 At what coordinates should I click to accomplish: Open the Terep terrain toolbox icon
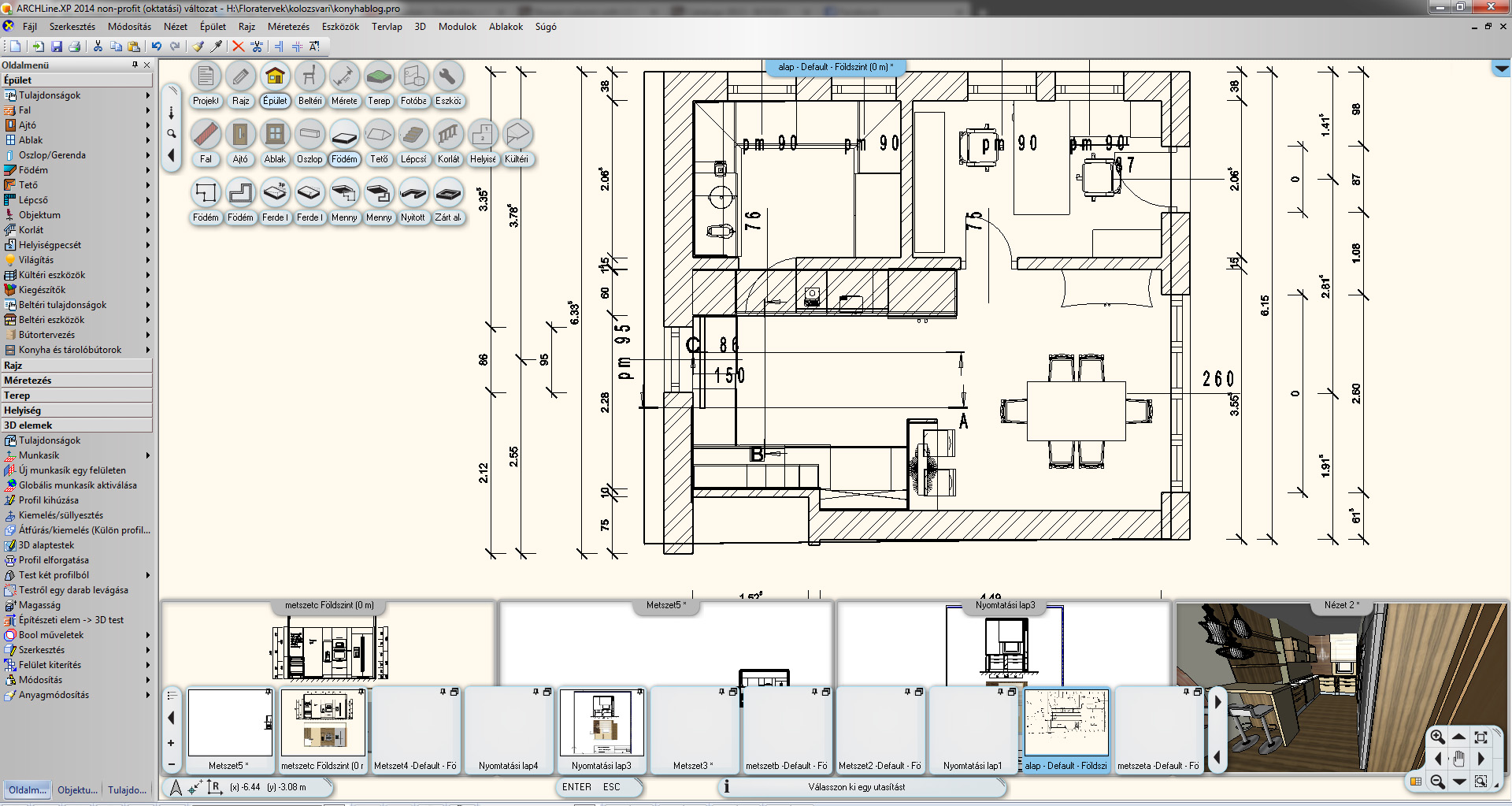[x=379, y=77]
